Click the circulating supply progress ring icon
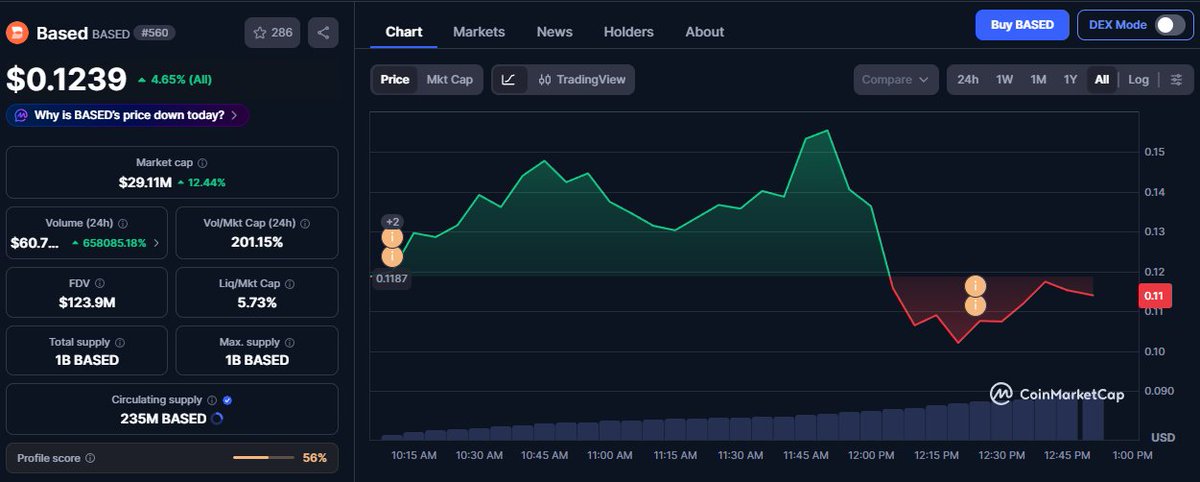 (217, 418)
